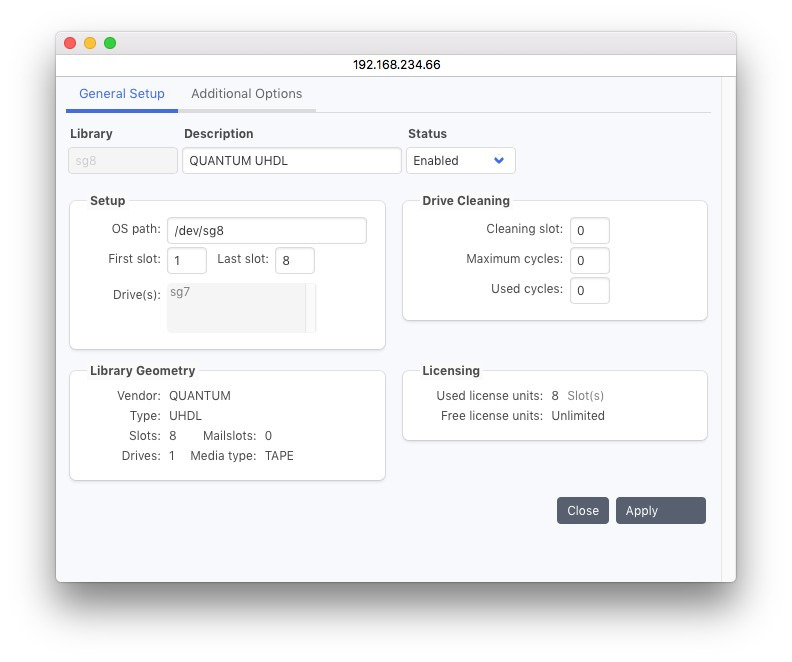
Task: Click the Maximum cycles field
Action: pyautogui.click(x=589, y=261)
